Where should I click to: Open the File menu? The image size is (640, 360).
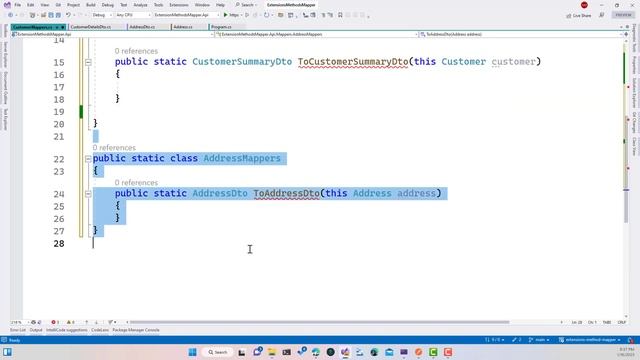(18, 5)
